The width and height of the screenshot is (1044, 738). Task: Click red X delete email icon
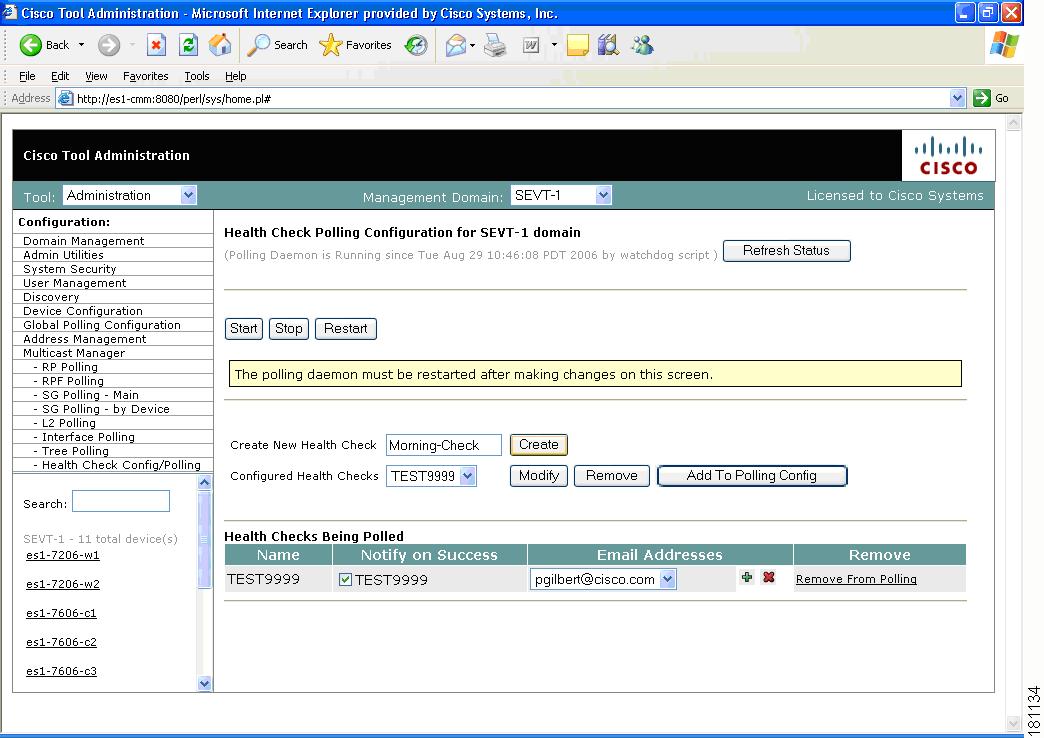point(769,577)
